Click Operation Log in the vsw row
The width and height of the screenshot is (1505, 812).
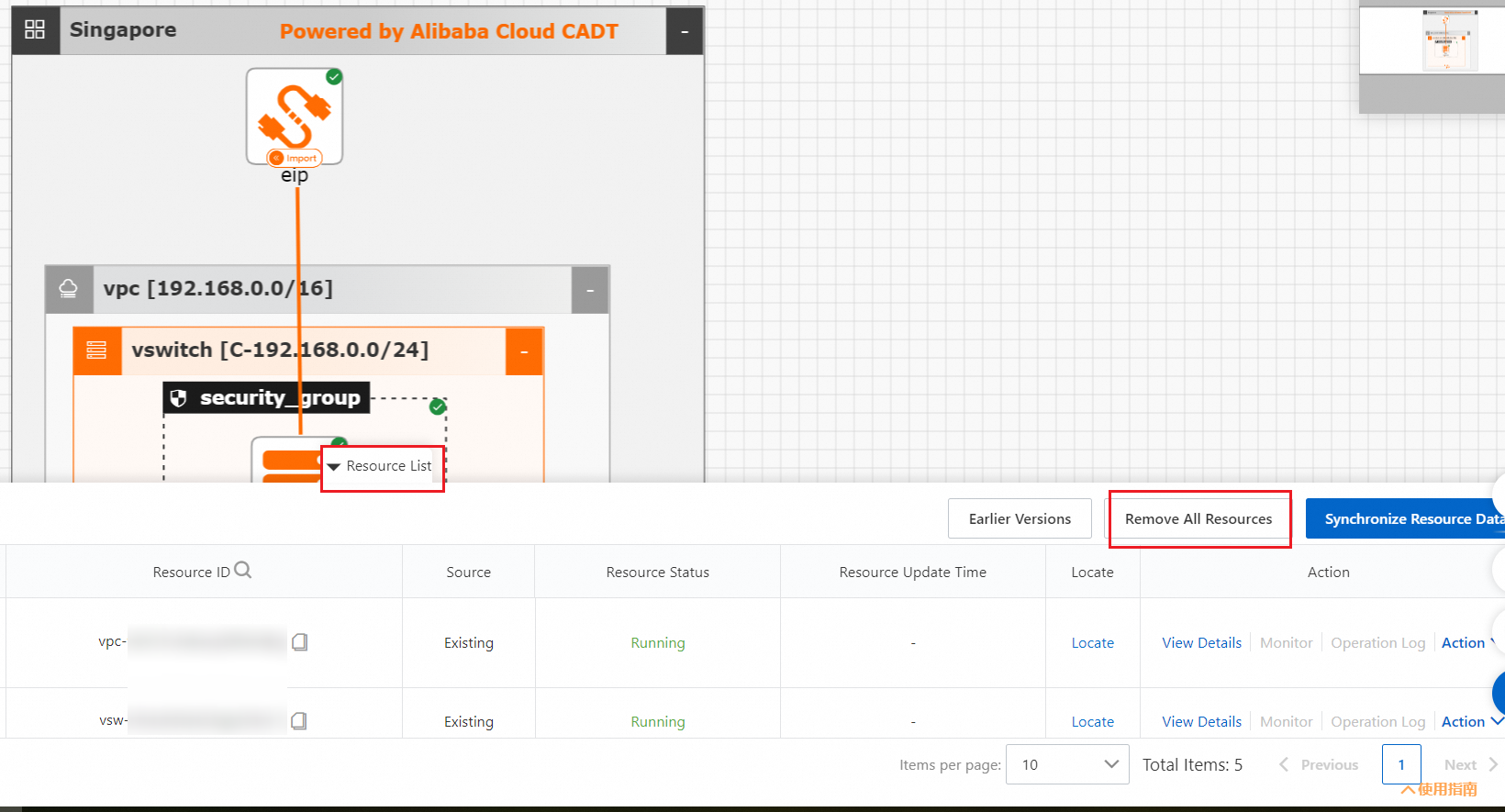point(1377,721)
